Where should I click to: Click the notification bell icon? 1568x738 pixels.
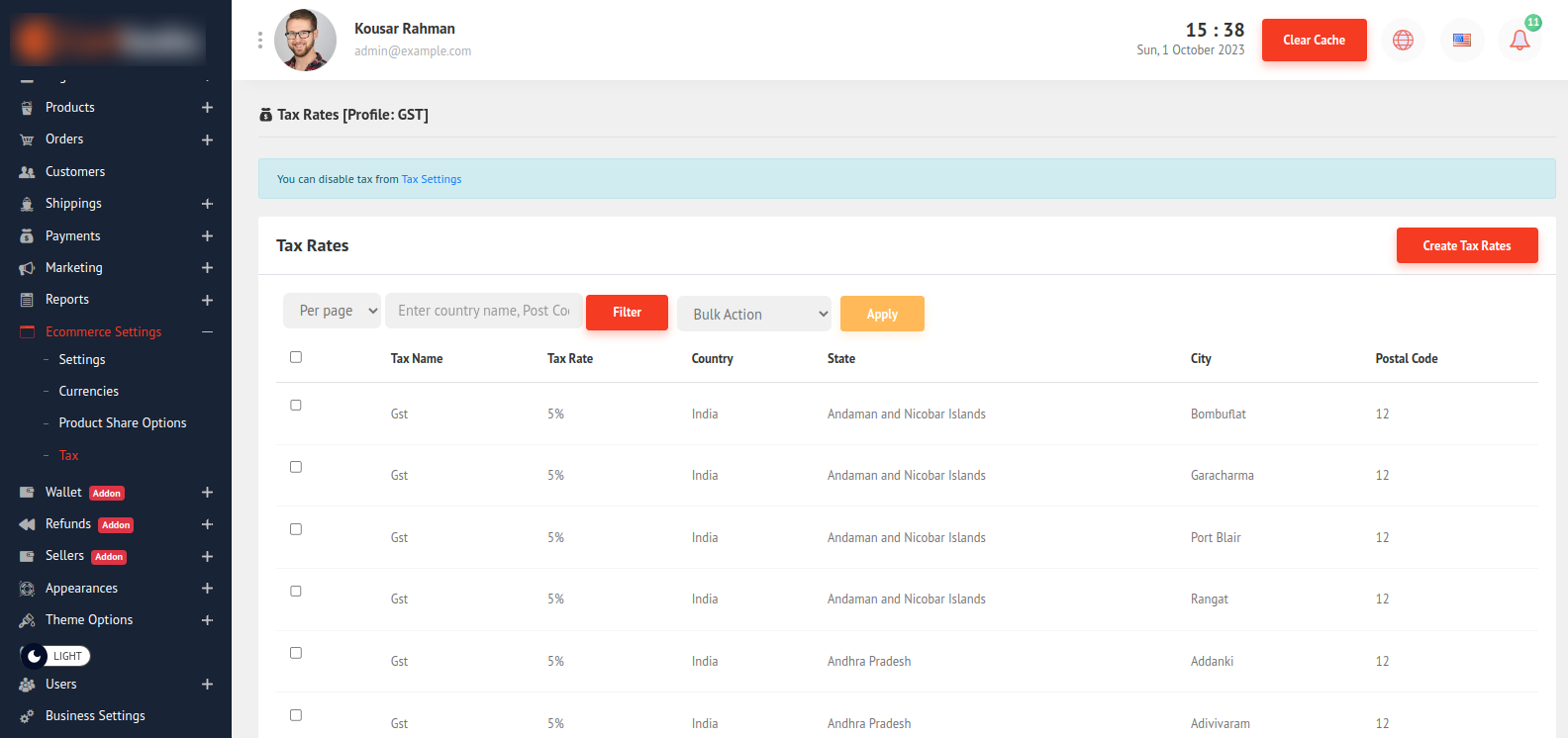tap(1519, 41)
